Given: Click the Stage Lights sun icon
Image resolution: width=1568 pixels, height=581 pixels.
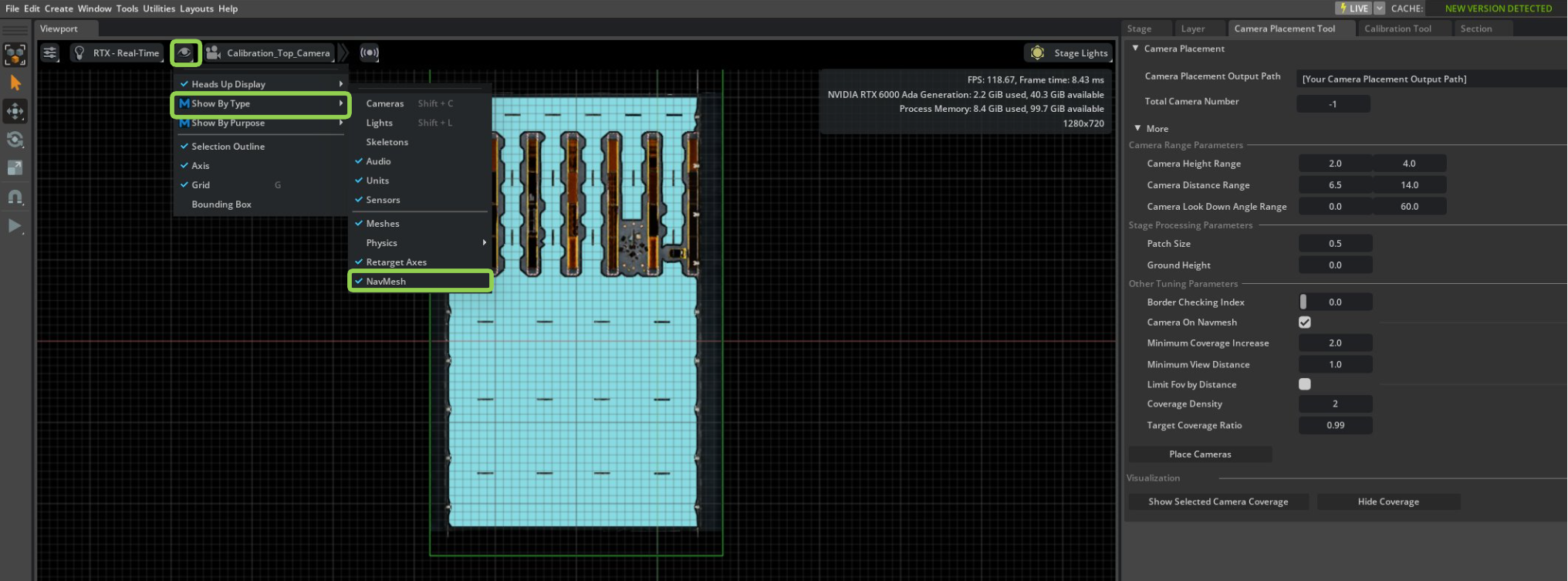Looking at the screenshot, I should [x=1037, y=53].
